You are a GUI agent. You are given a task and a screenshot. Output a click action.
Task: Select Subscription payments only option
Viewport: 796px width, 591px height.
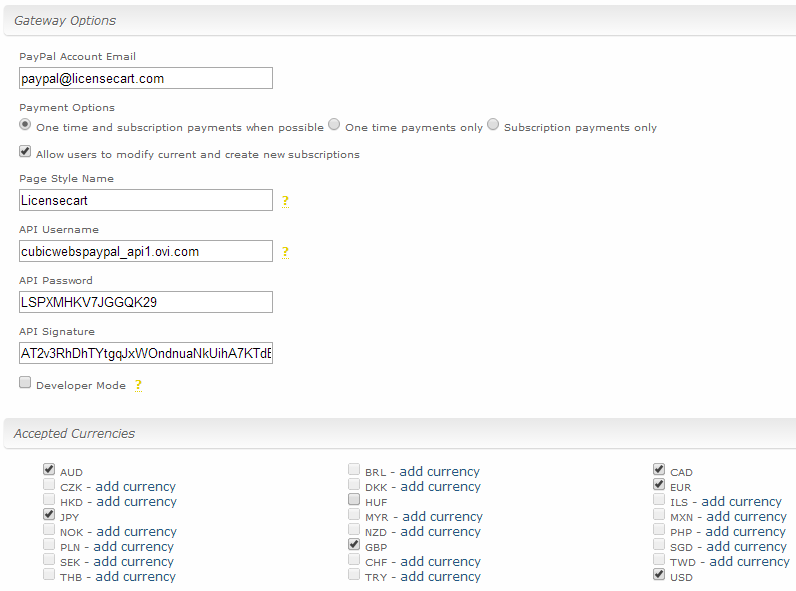pyautogui.click(x=493, y=124)
